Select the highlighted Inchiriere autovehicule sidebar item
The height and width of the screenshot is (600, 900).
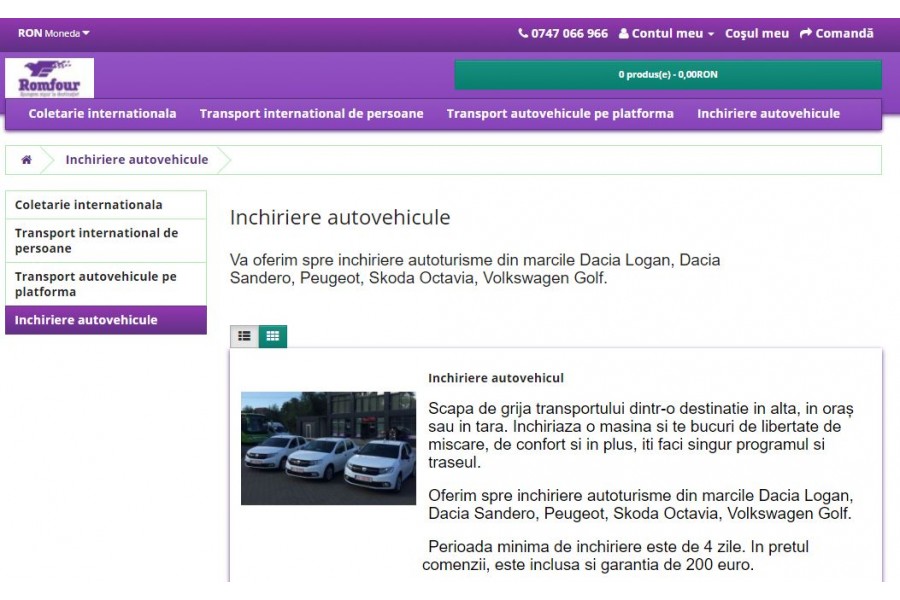point(106,320)
